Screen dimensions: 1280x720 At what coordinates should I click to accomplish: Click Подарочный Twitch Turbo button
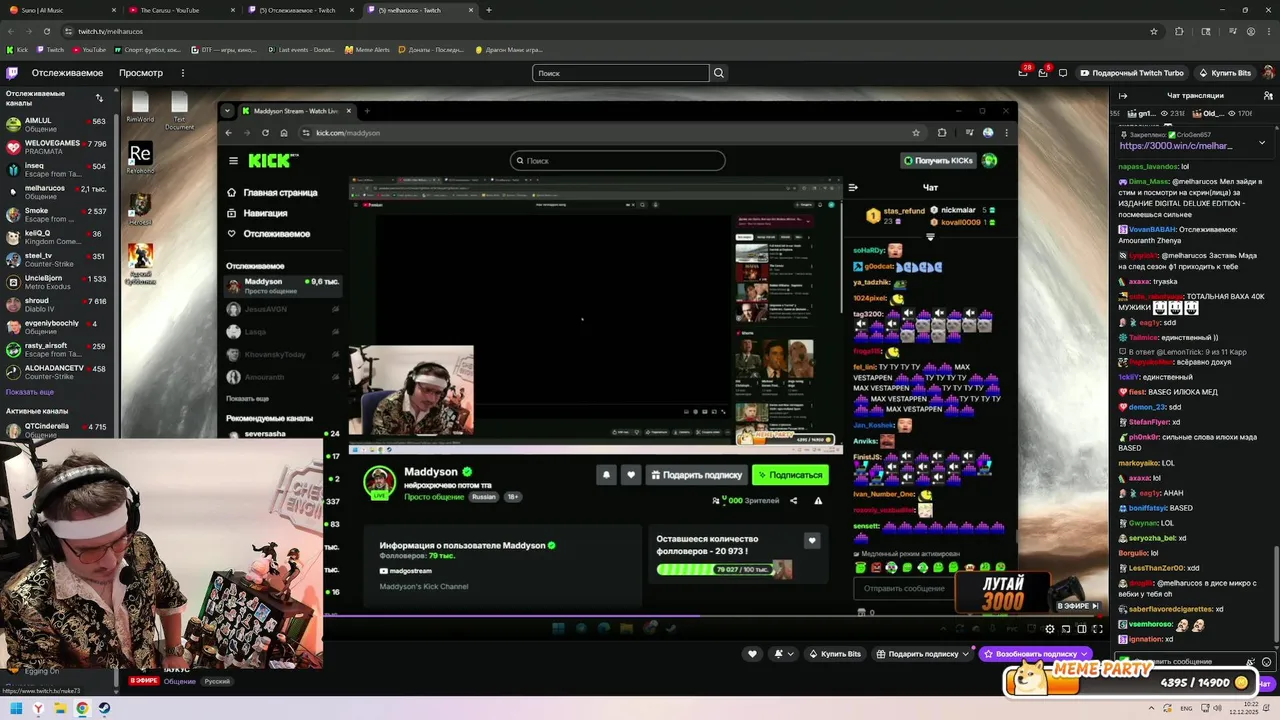point(1131,73)
